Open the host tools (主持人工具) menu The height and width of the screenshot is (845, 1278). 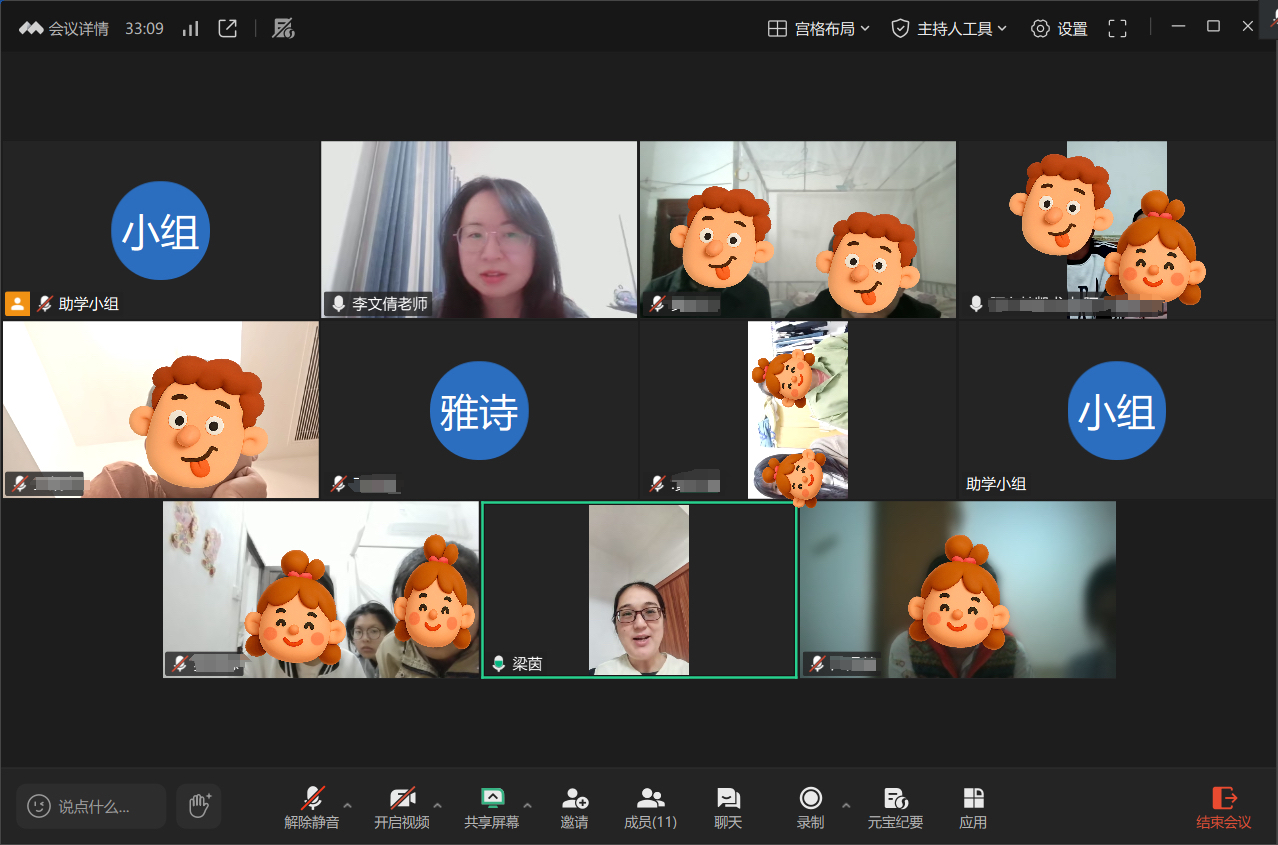point(949,29)
